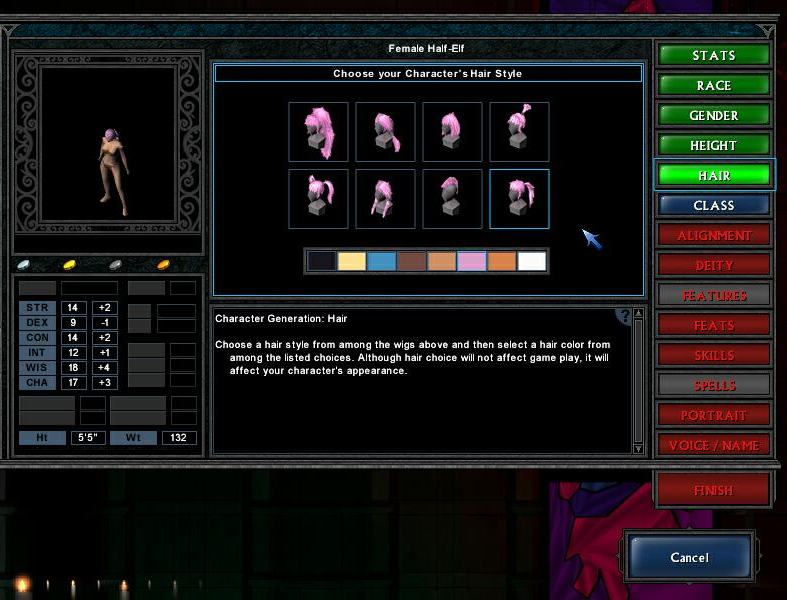Select the white hair color swatch

(x=532, y=261)
